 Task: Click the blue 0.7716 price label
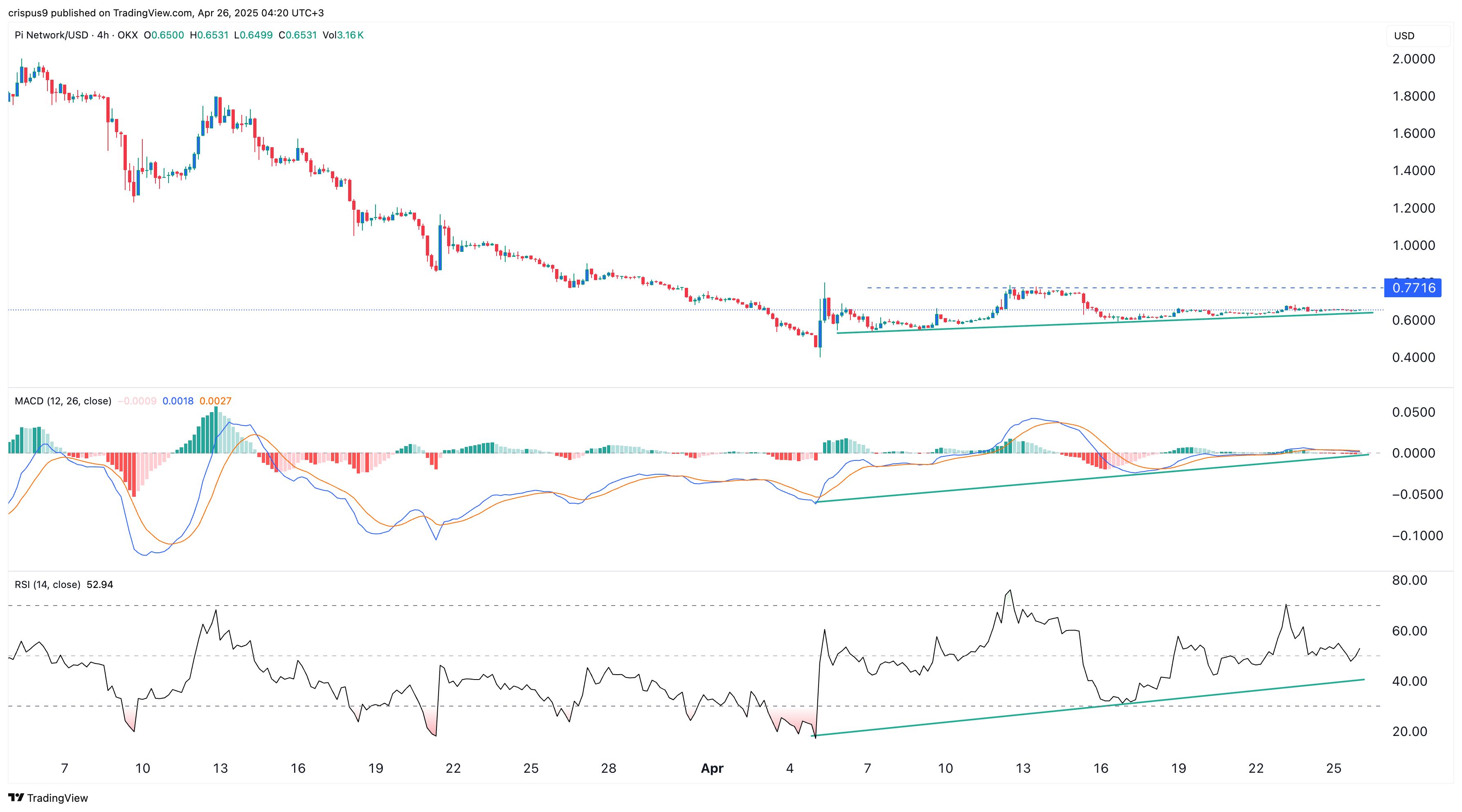(x=1413, y=288)
